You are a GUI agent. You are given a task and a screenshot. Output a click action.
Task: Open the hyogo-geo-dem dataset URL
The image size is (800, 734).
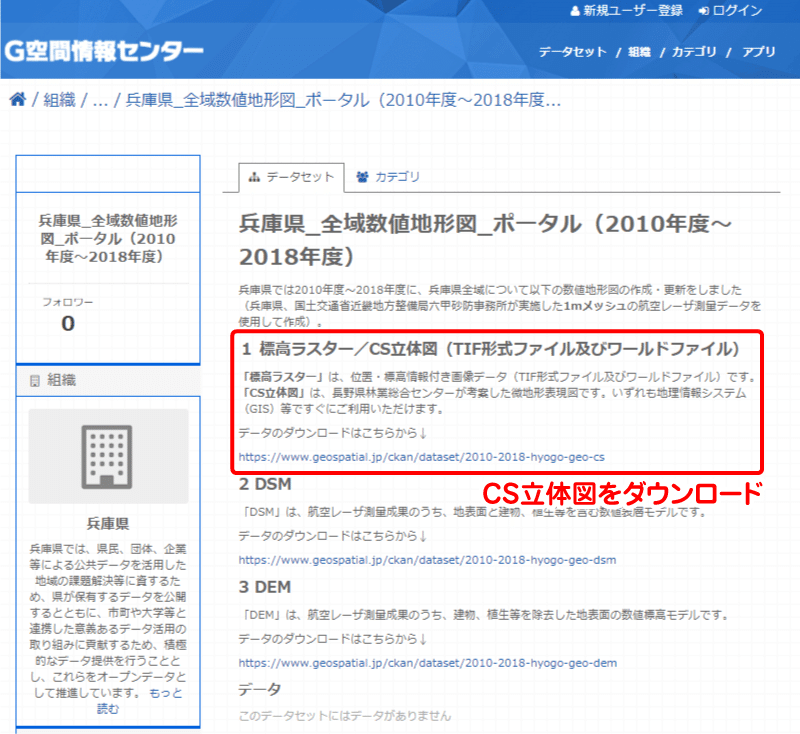(x=428, y=663)
